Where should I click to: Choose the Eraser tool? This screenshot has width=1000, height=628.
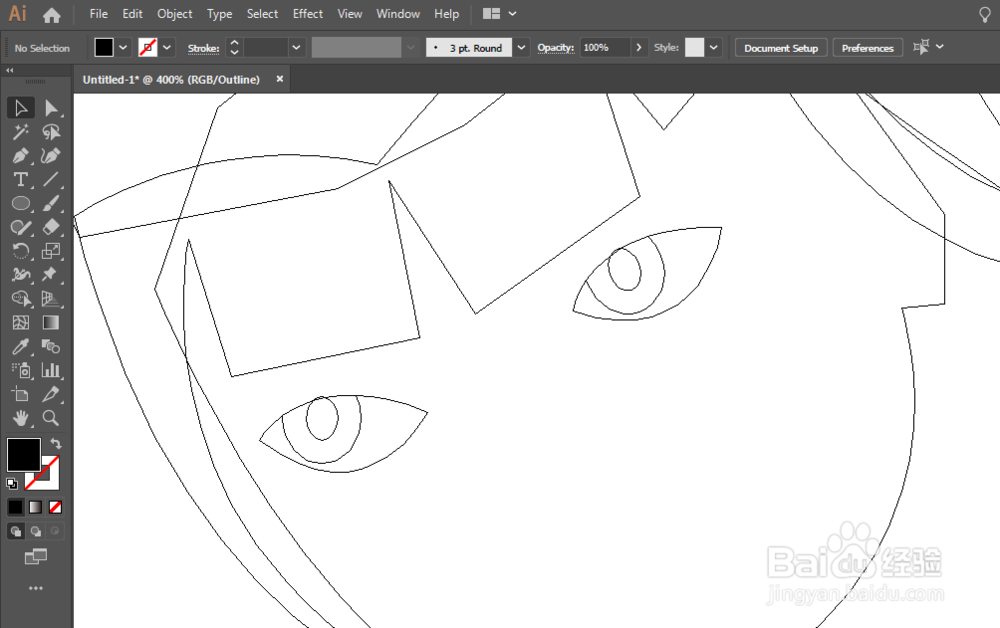(x=51, y=228)
